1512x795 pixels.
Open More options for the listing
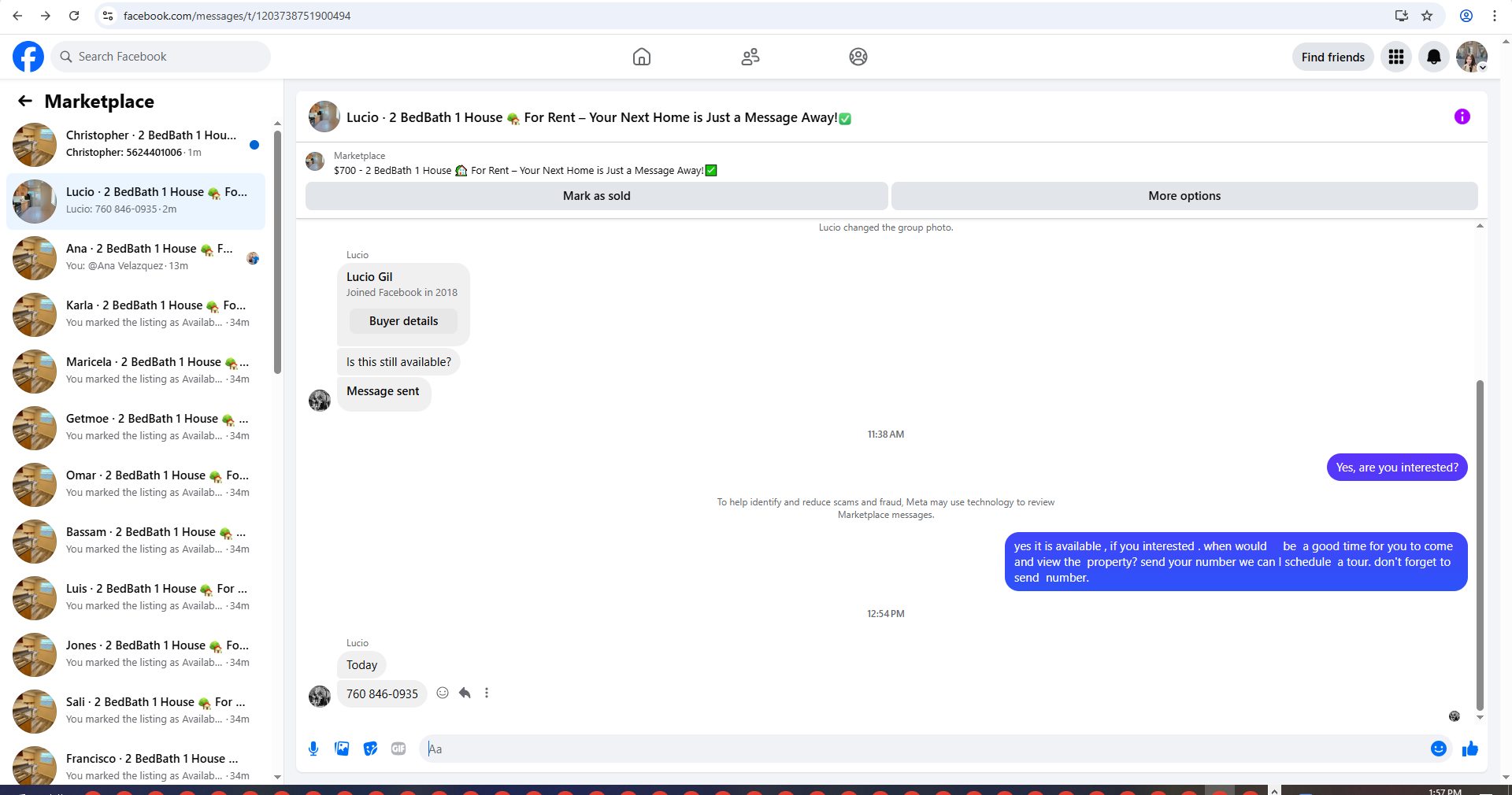(1184, 196)
